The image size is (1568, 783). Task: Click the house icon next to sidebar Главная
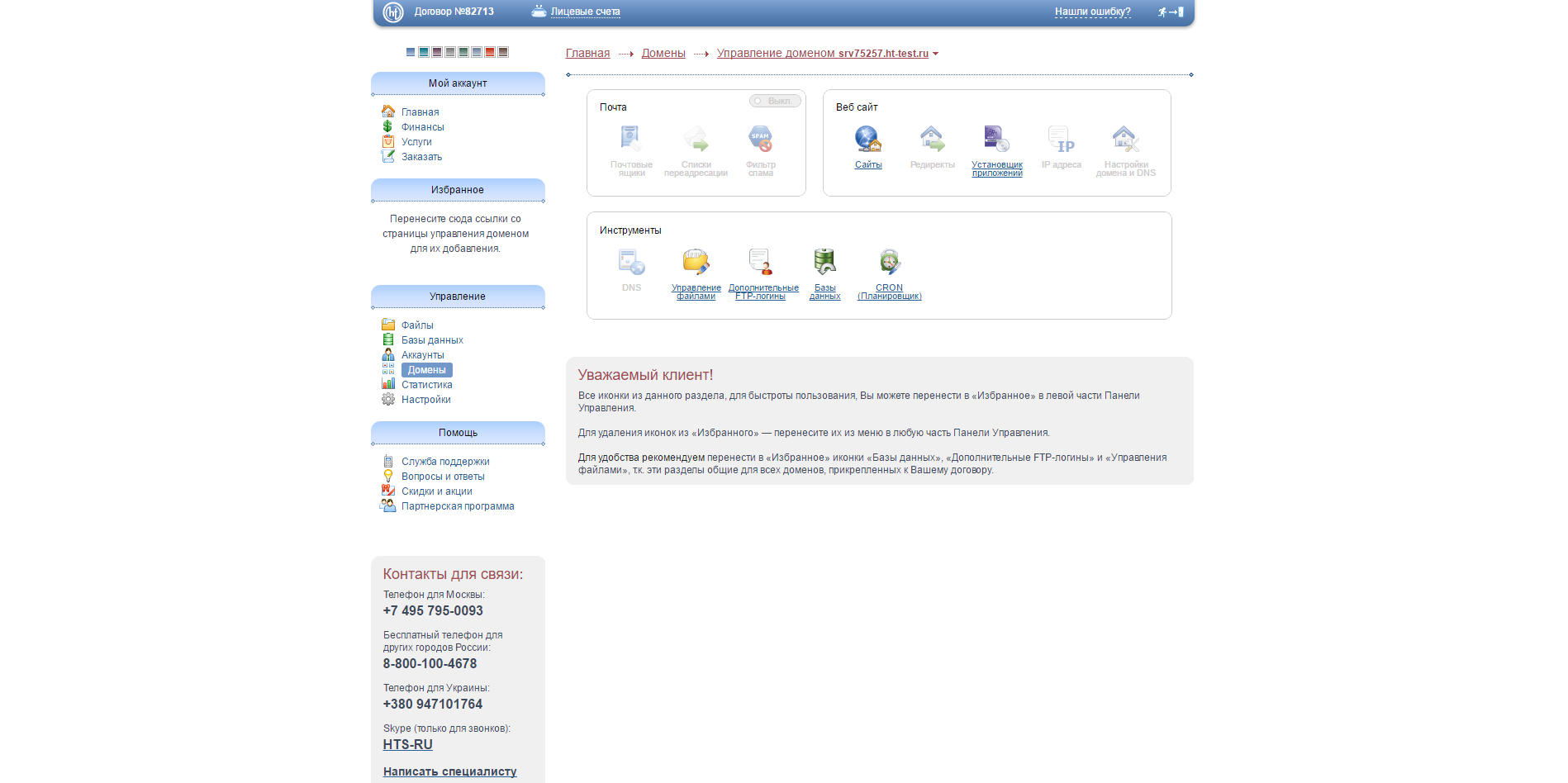(388, 112)
